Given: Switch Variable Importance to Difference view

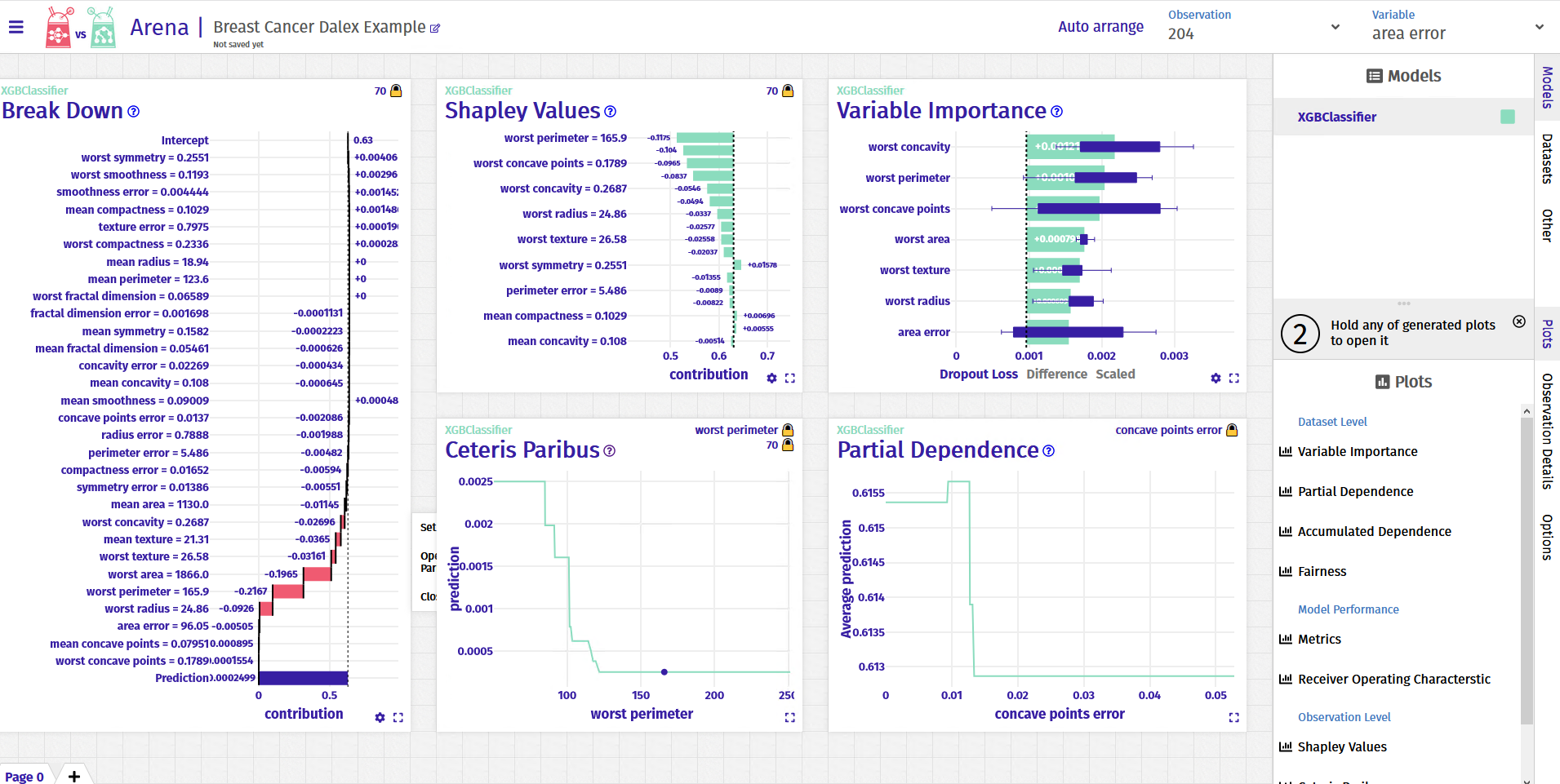Looking at the screenshot, I should tap(1056, 374).
